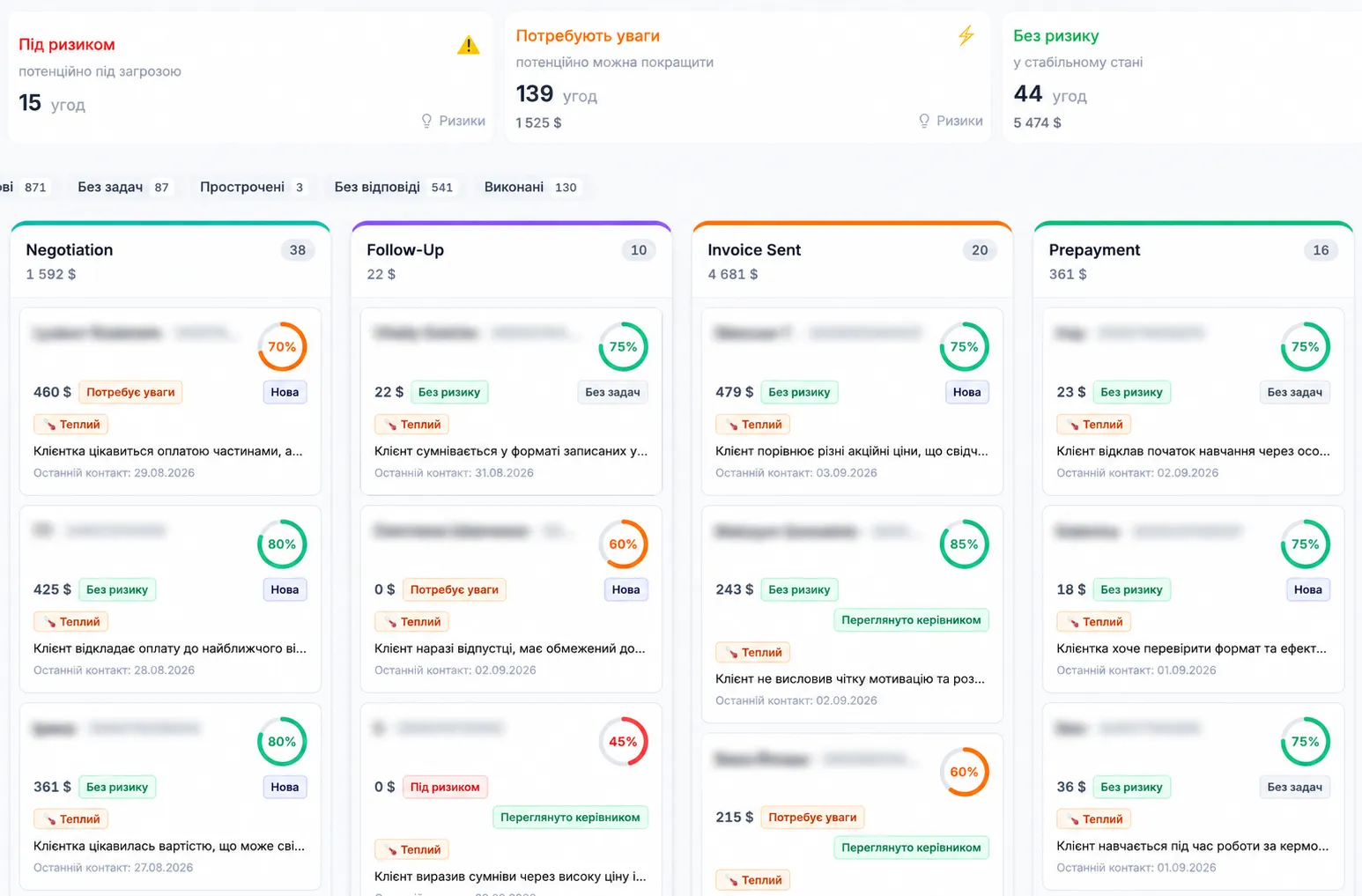Click the red Під ризиком badge on the 45% deal
Image resolution: width=1362 pixels, height=896 pixels.
(445, 787)
